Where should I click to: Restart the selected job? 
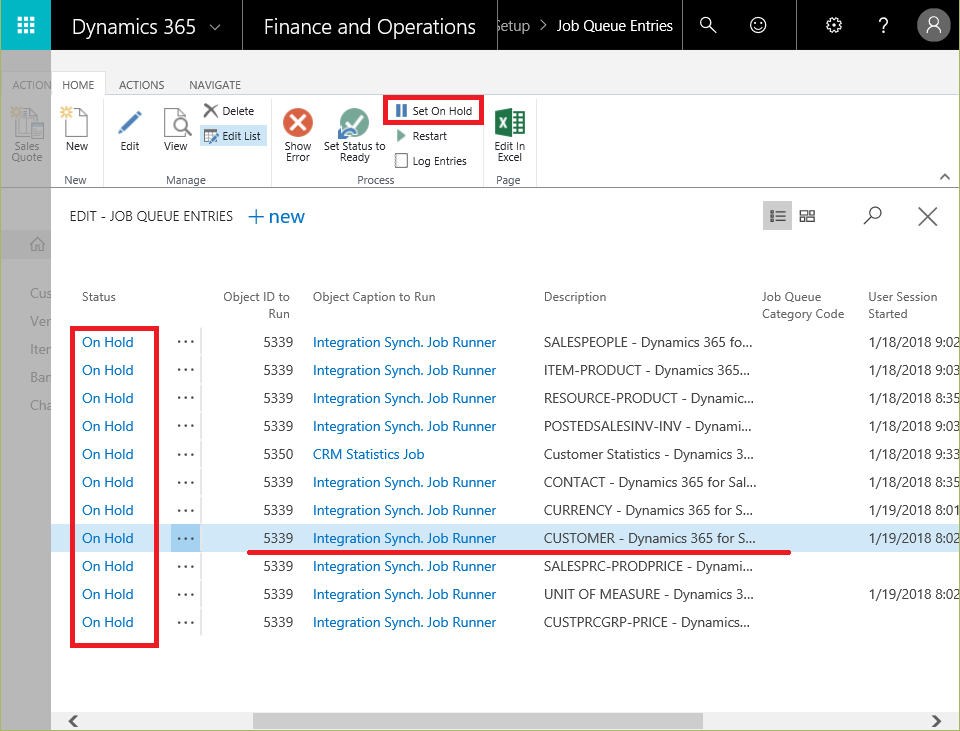point(422,136)
